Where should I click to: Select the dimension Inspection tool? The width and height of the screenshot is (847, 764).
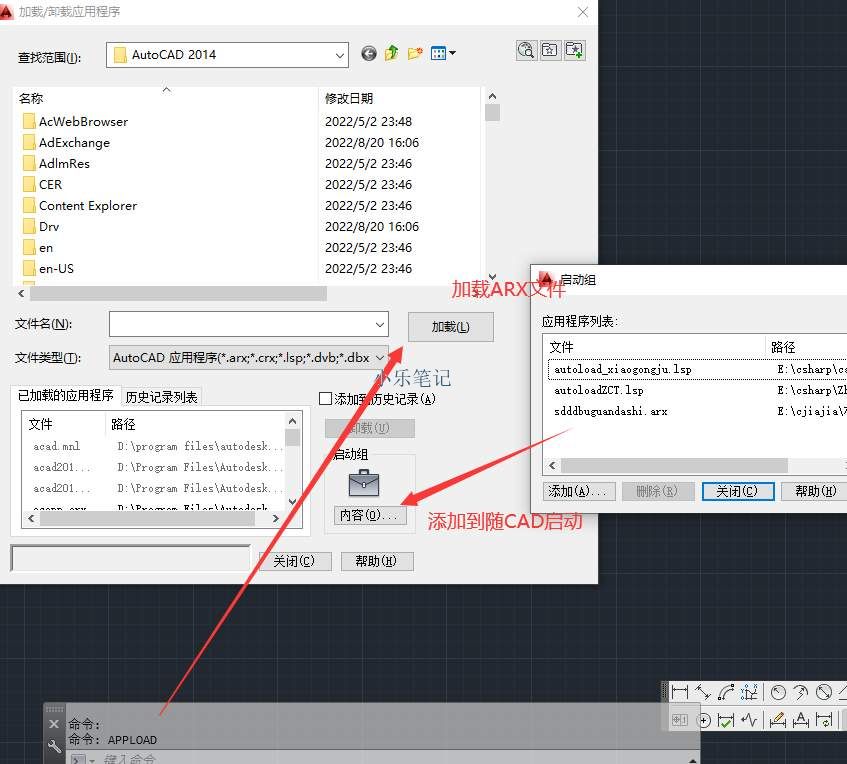click(x=726, y=720)
